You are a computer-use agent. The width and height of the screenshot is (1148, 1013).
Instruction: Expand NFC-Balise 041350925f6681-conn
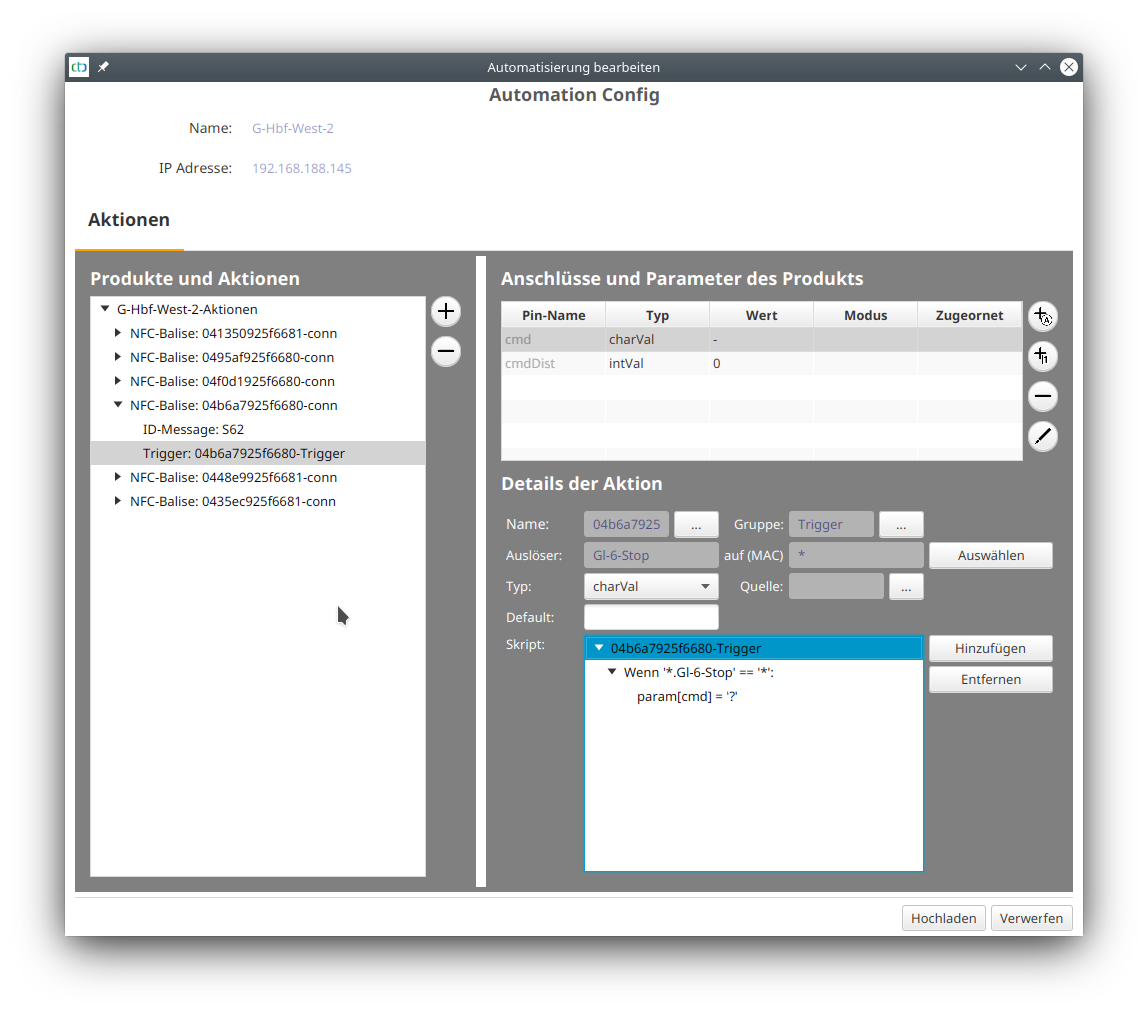[x=118, y=333]
